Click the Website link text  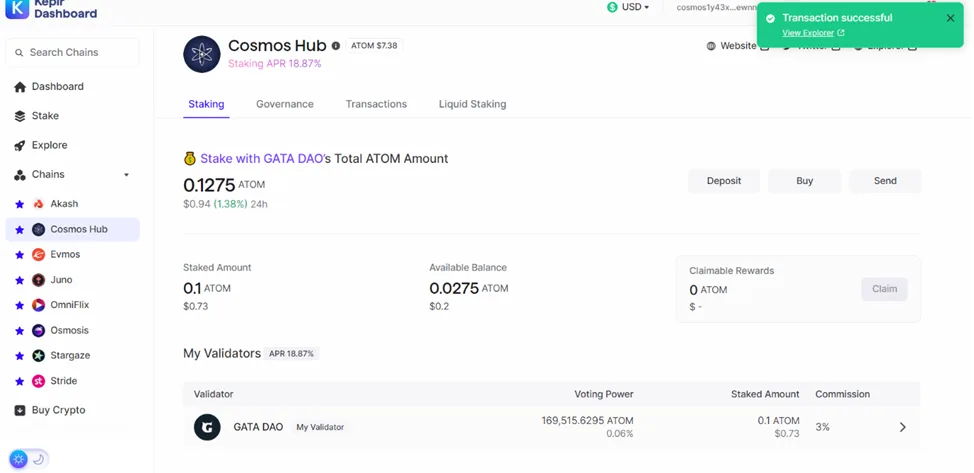pos(738,46)
